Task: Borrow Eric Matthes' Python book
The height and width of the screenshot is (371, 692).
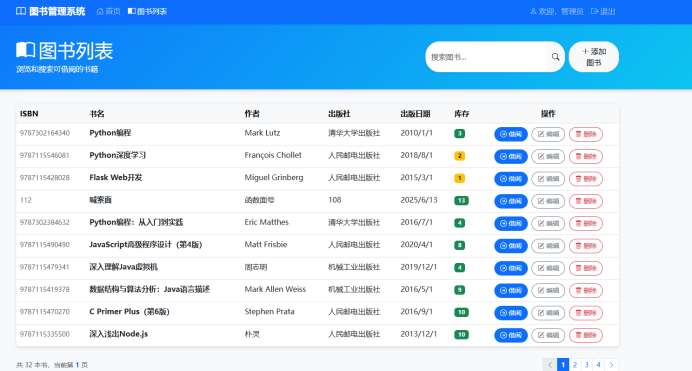Action: (511, 223)
